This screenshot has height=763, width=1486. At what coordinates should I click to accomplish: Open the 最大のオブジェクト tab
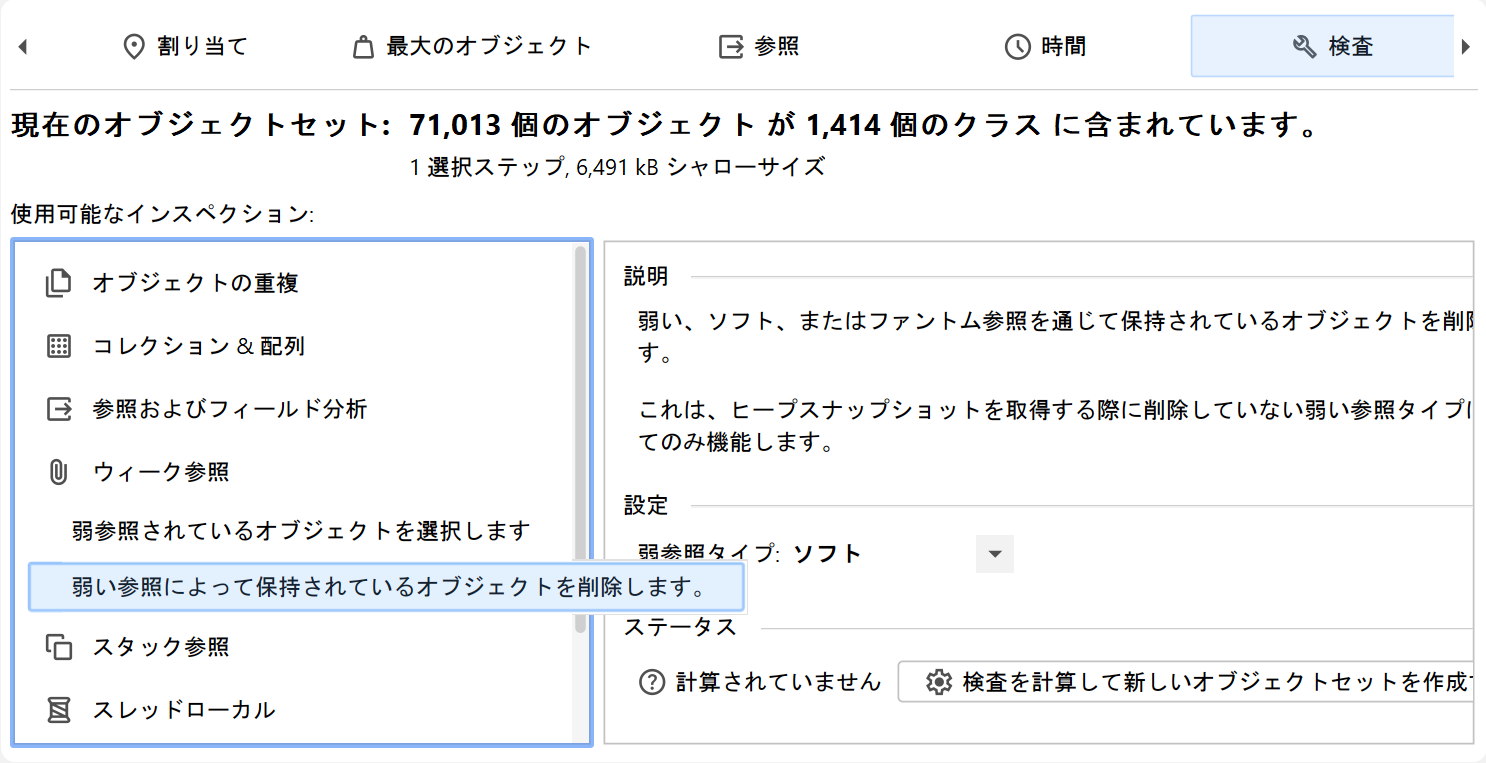472,47
